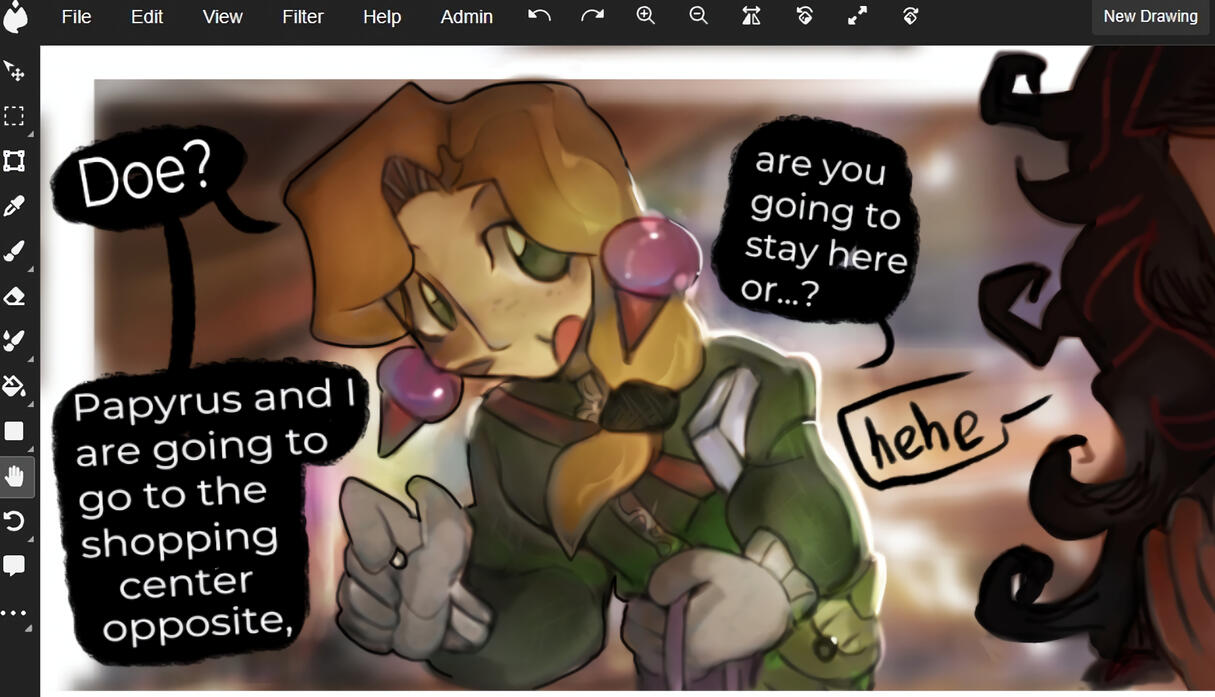Toggle fullscreen with the expand arrows icon
The image size is (1215, 697).
[x=857, y=16]
